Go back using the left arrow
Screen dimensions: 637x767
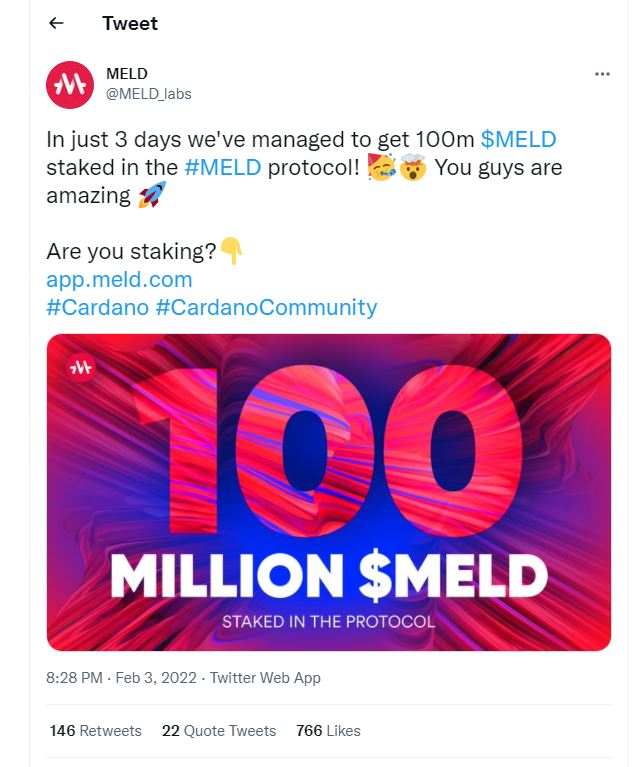pyautogui.click(x=57, y=23)
